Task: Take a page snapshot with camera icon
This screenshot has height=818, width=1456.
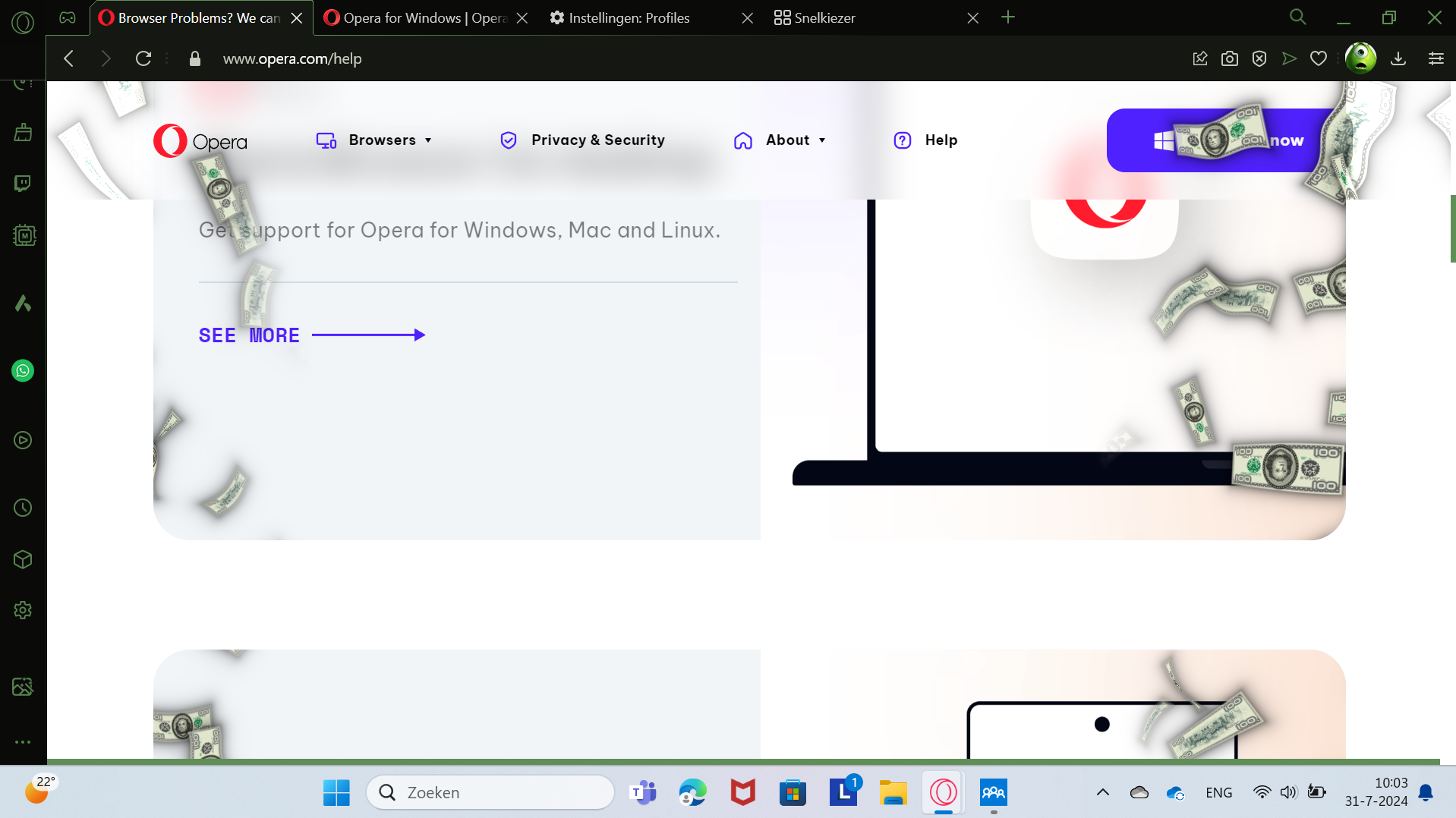Action: pos(1230,58)
